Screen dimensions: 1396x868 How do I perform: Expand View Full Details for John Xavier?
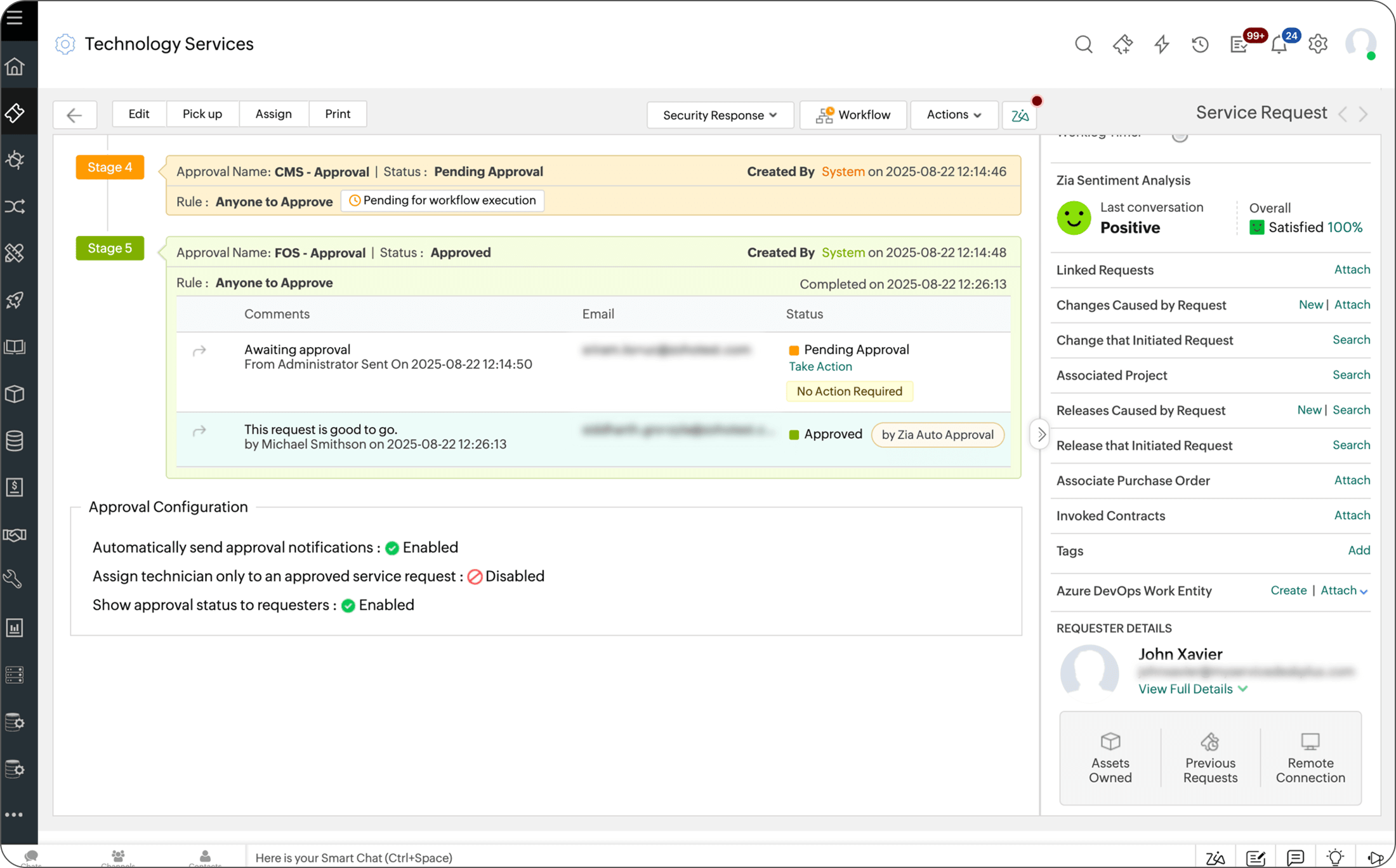click(1192, 689)
